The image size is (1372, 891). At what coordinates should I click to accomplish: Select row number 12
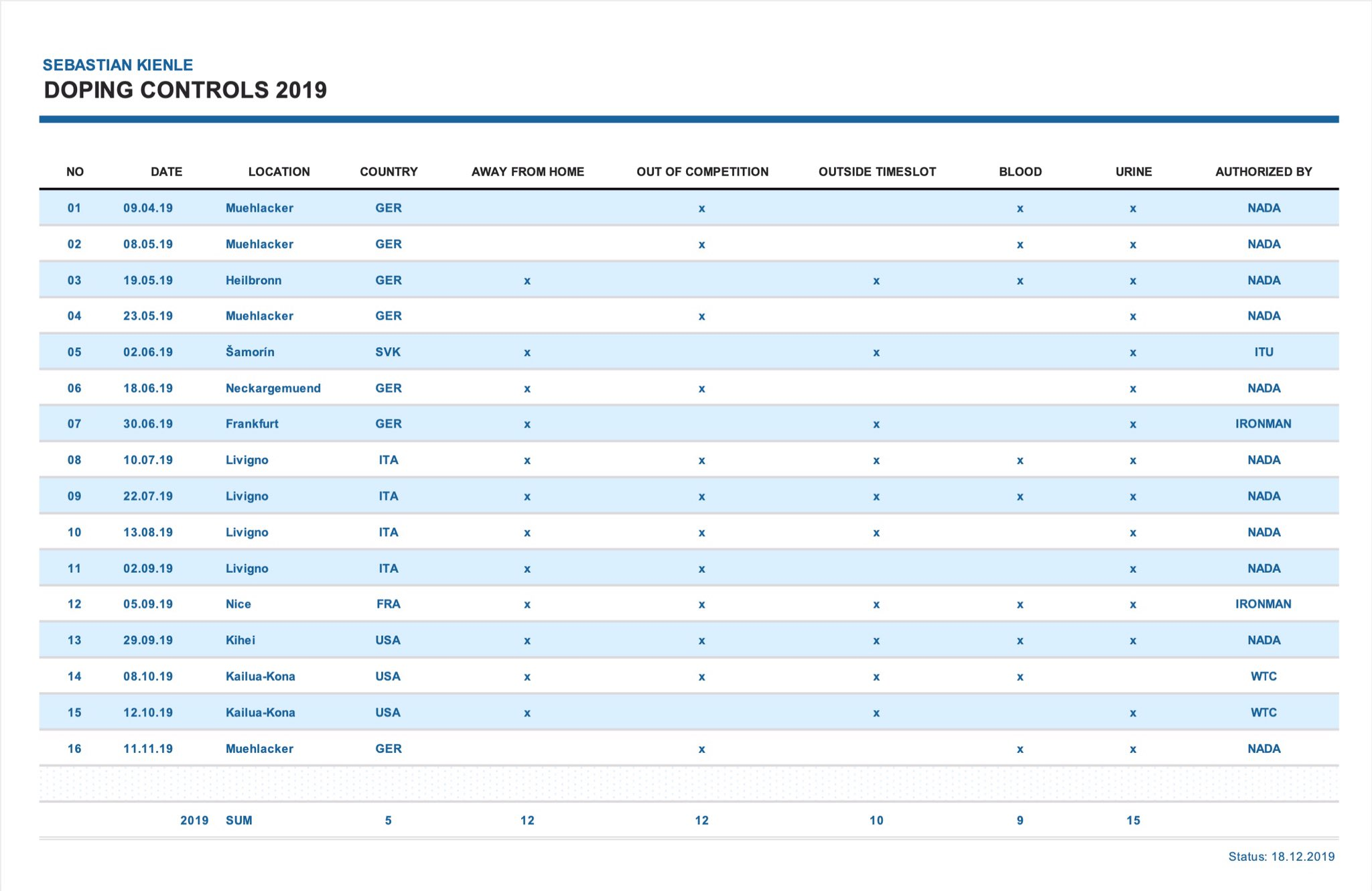[x=74, y=604]
